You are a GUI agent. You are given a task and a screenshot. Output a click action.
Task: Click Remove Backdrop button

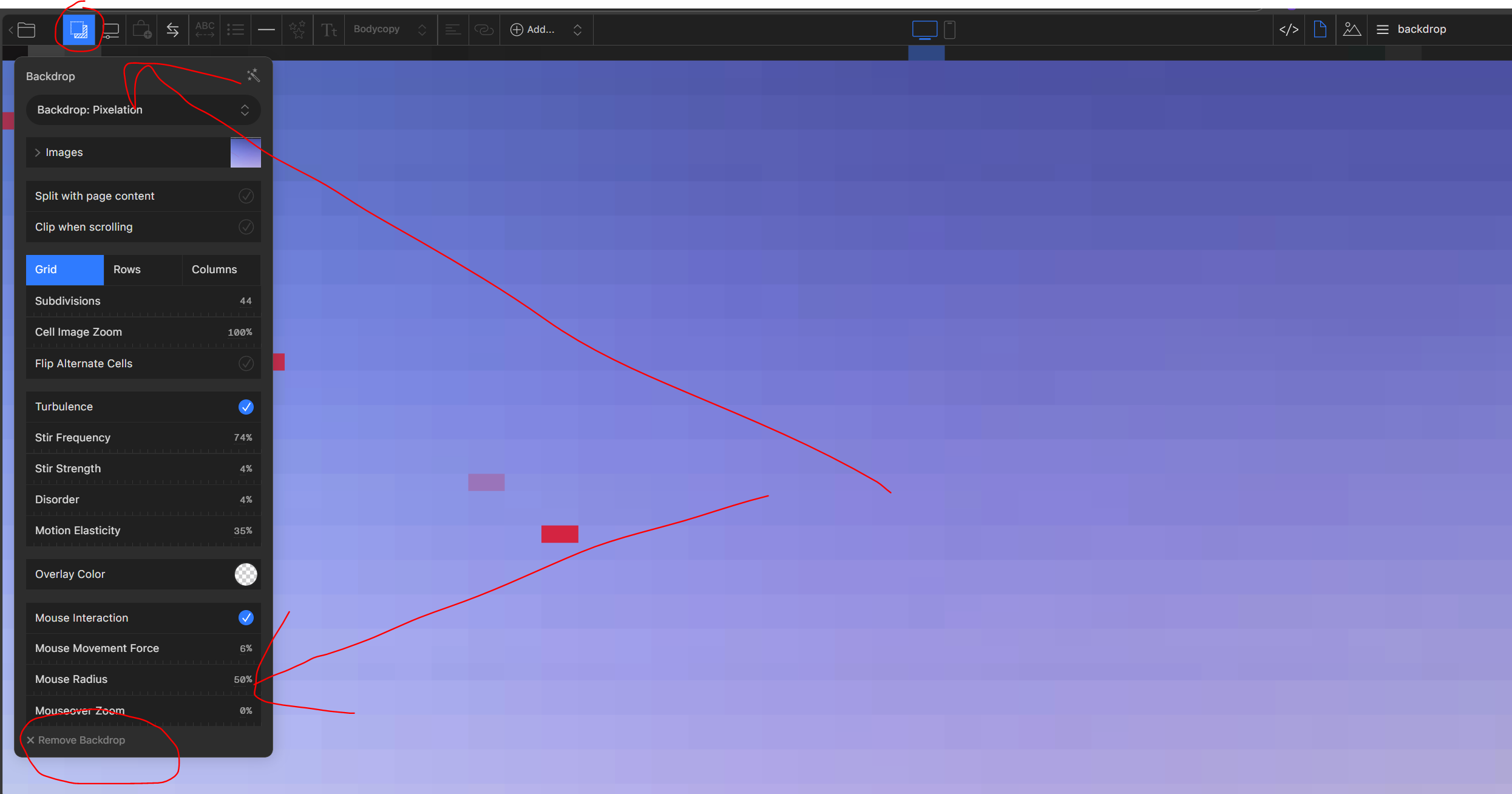tap(76, 740)
